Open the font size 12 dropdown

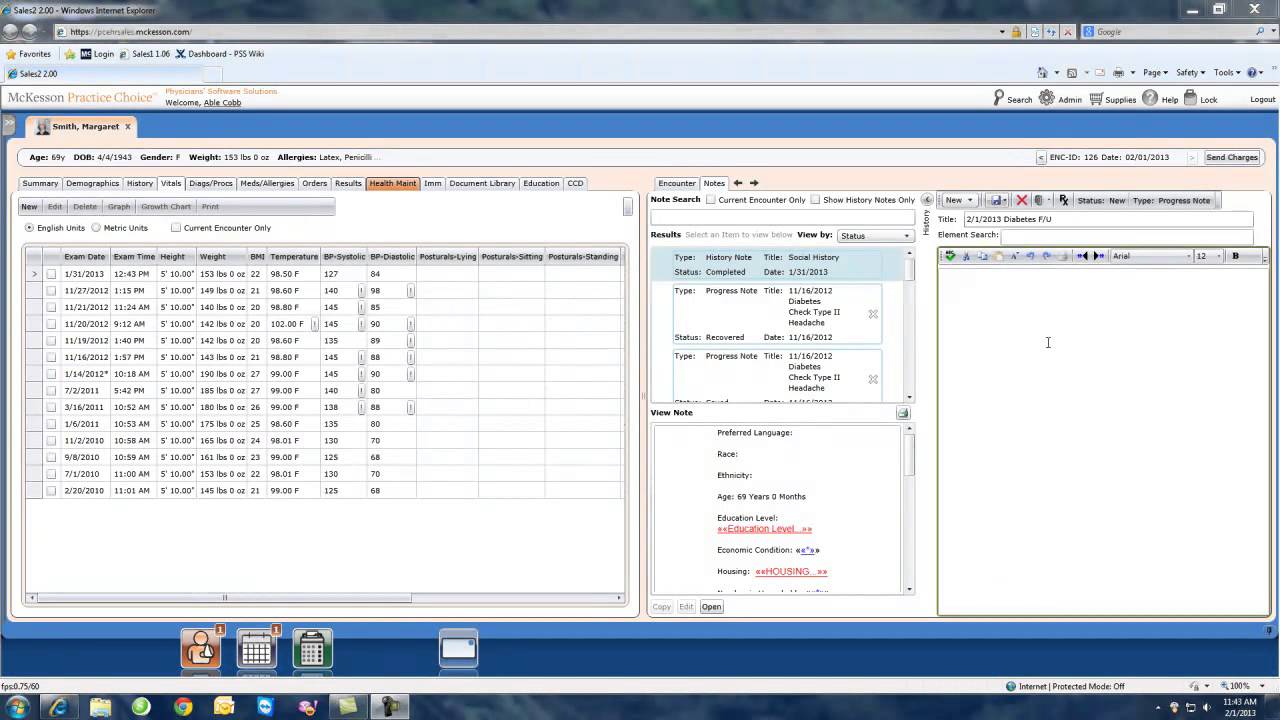pos(1209,256)
